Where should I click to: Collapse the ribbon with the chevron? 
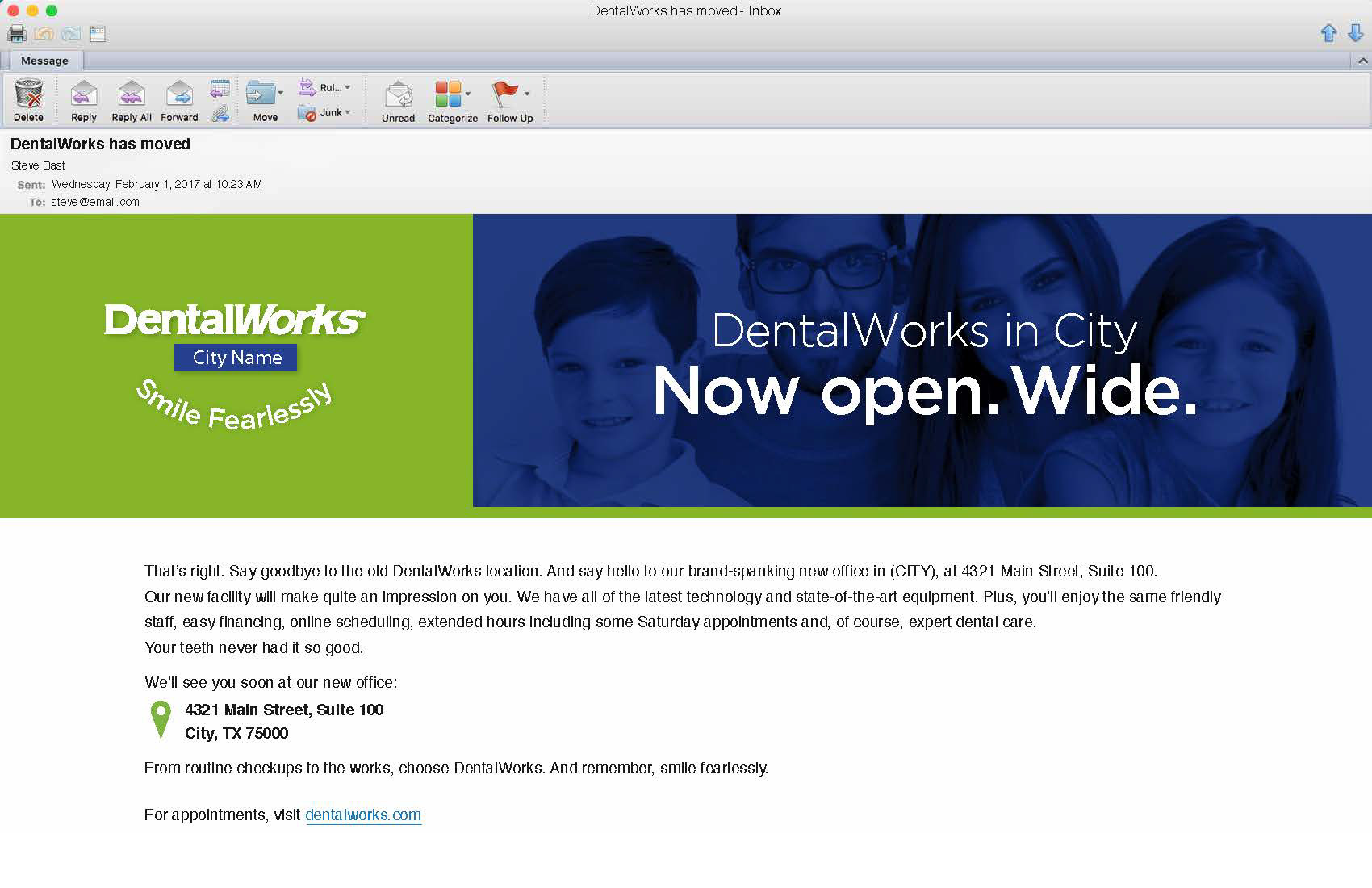[x=1362, y=61]
